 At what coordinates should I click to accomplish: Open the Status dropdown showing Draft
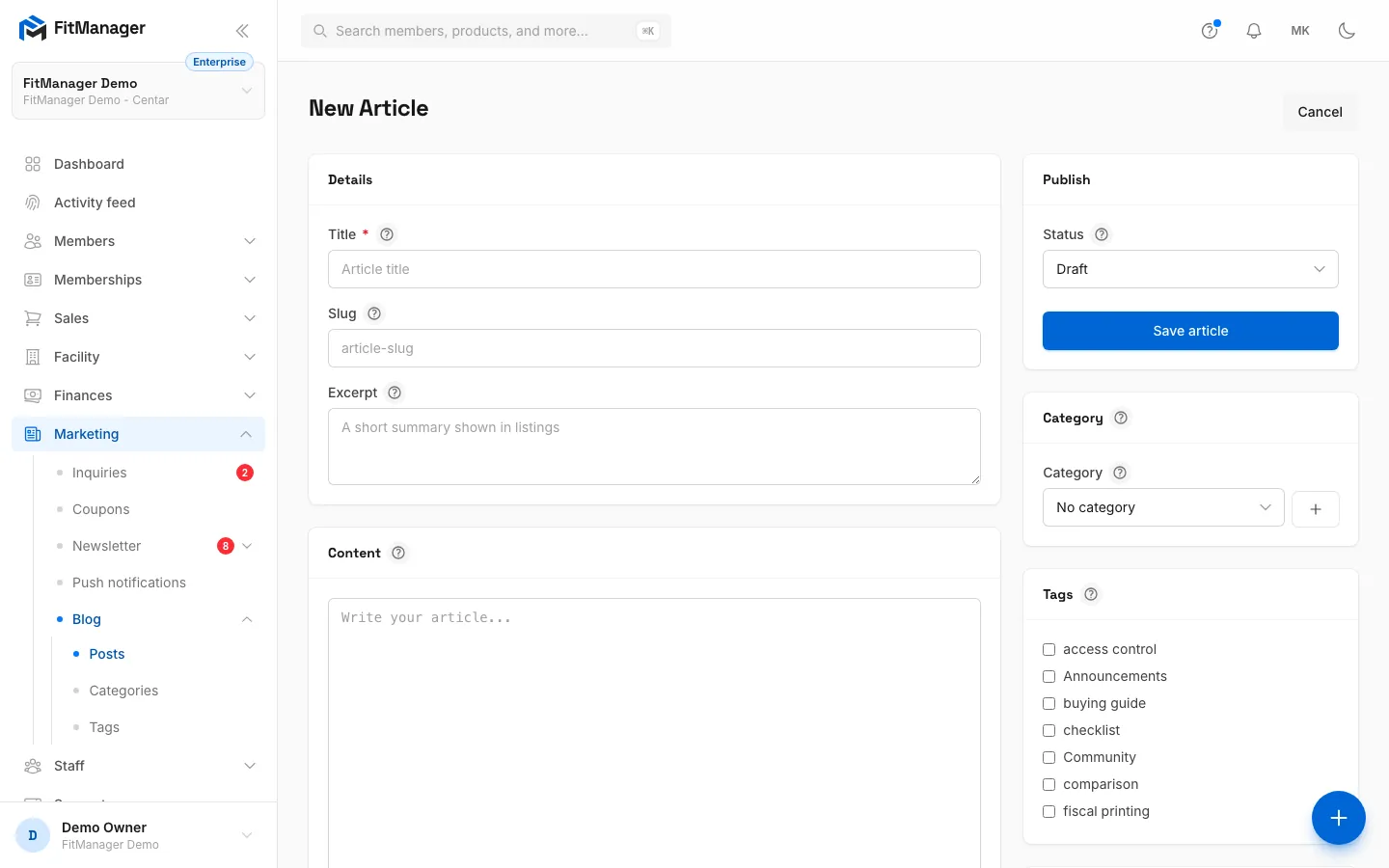click(x=1190, y=269)
